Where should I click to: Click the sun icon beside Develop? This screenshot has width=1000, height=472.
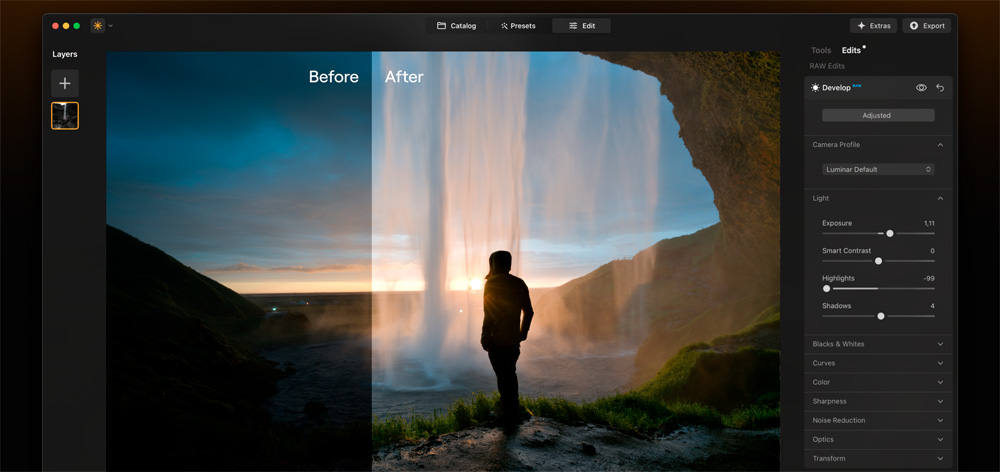[815, 88]
